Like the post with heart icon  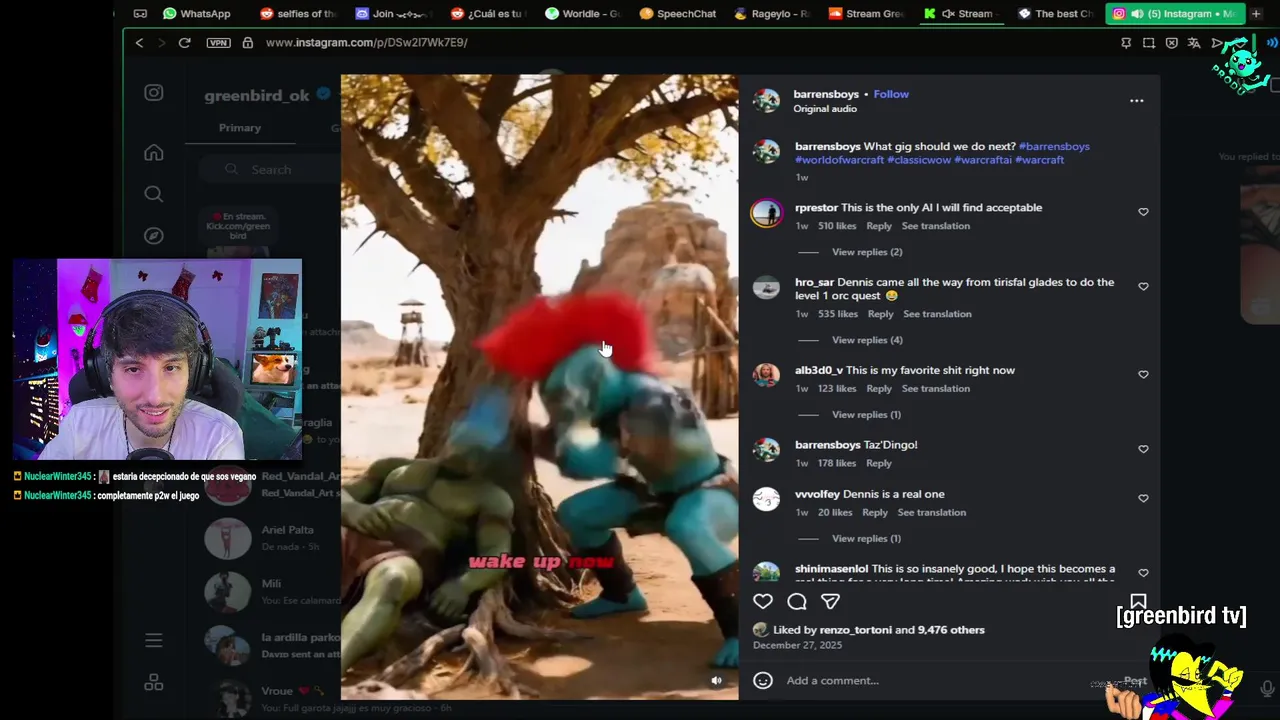[763, 601]
